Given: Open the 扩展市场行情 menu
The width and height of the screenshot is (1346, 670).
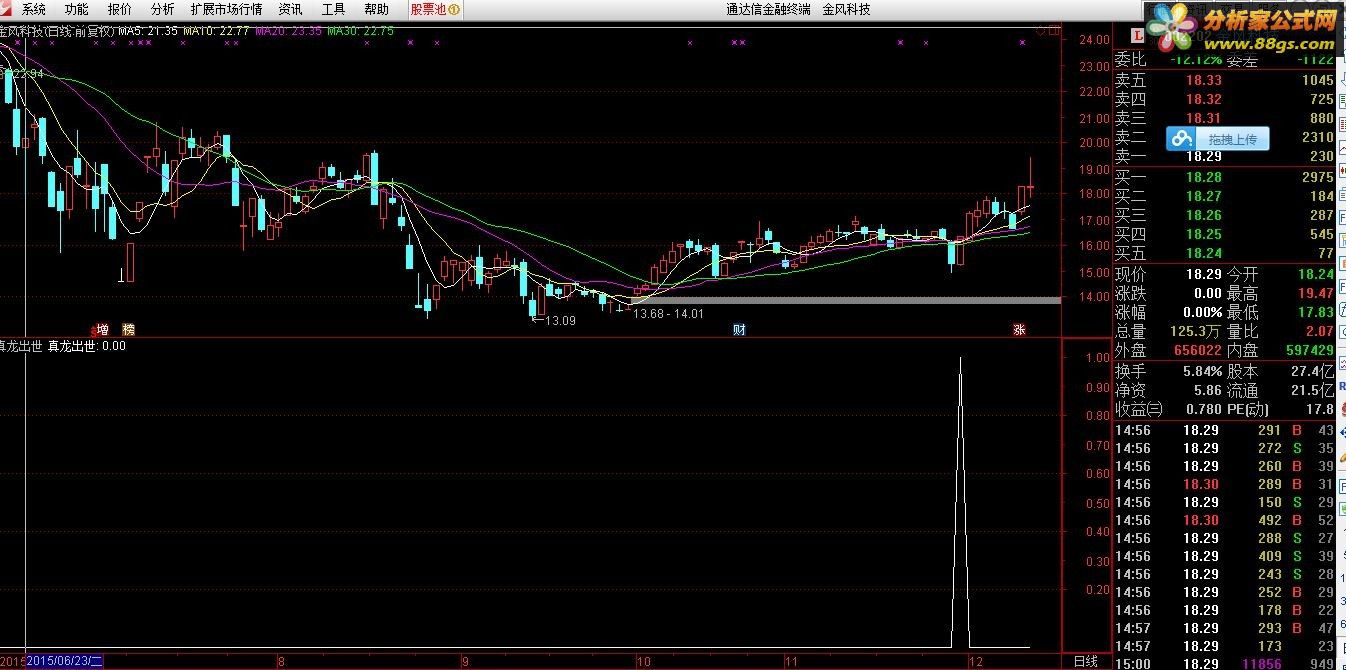Looking at the screenshot, I should [x=226, y=9].
